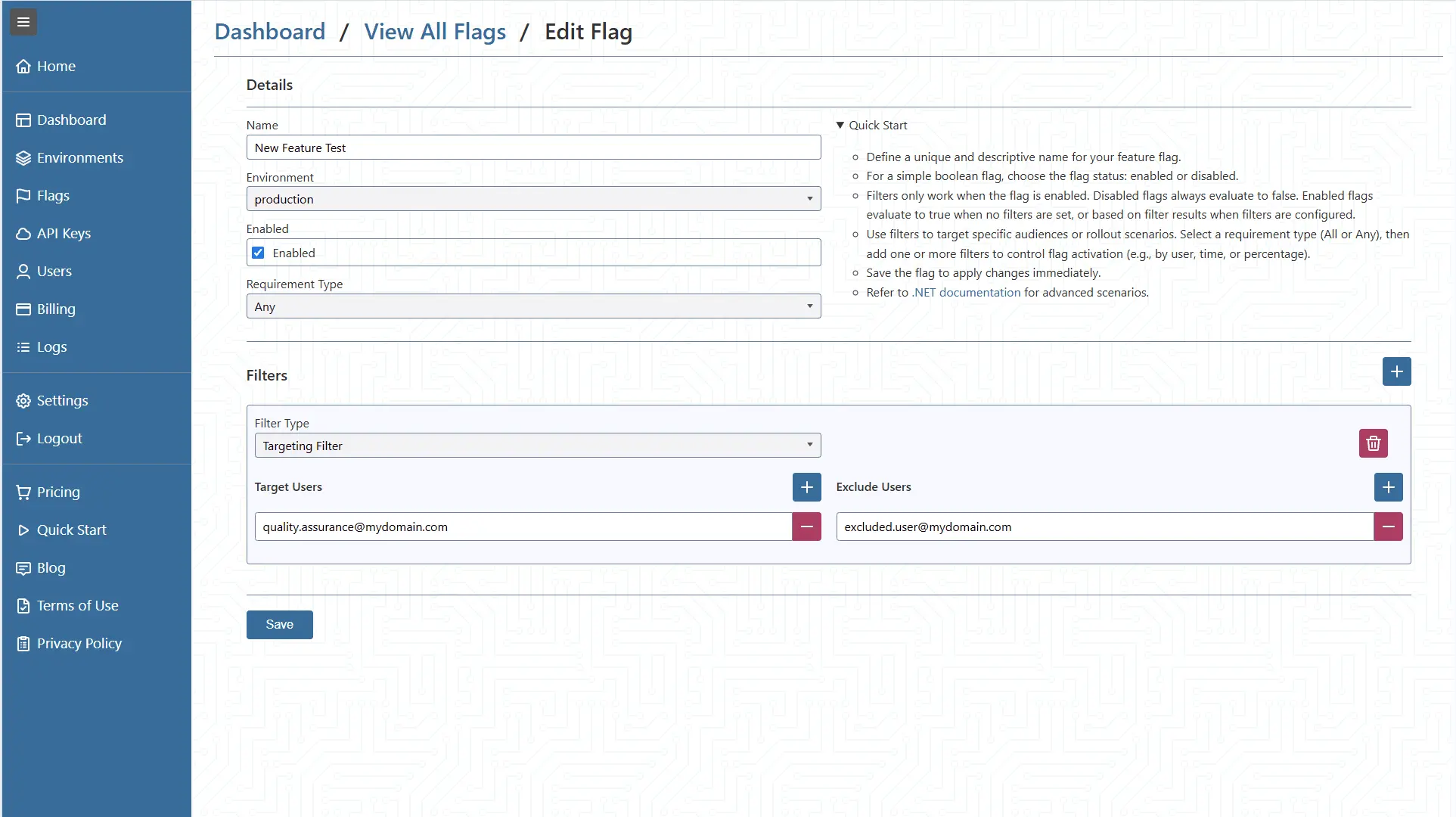Open the Filter Type dropdown
The height and width of the screenshot is (817, 1456).
[538, 446]
